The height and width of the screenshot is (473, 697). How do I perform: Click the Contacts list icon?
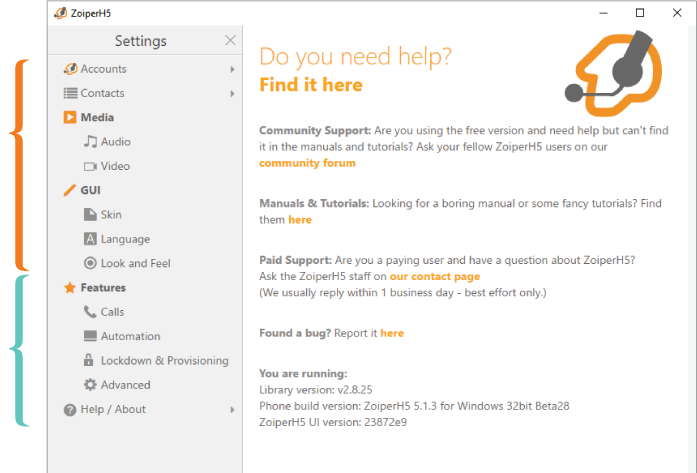click(x=70, y=93)
